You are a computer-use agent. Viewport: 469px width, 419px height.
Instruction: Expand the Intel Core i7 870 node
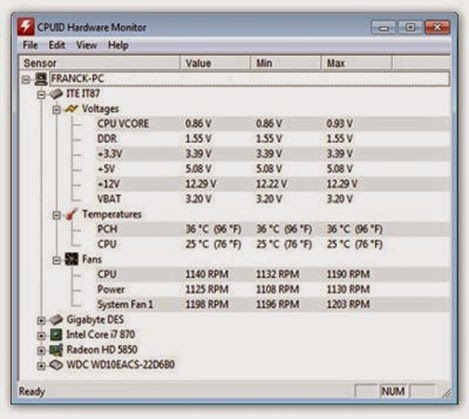point(41,336)
